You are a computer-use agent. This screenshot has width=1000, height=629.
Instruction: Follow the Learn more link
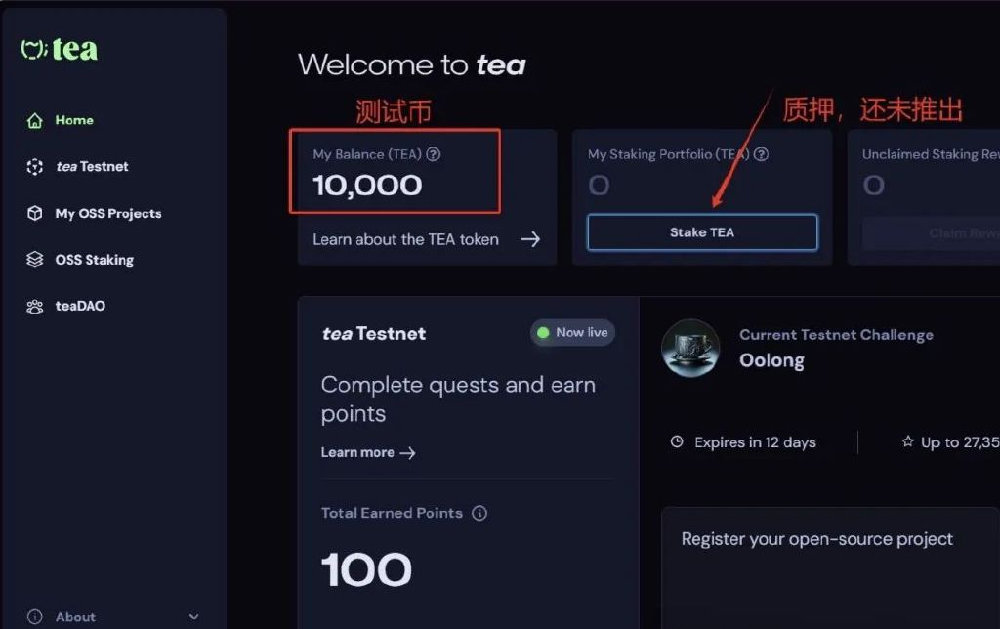(x=368, y=452)
